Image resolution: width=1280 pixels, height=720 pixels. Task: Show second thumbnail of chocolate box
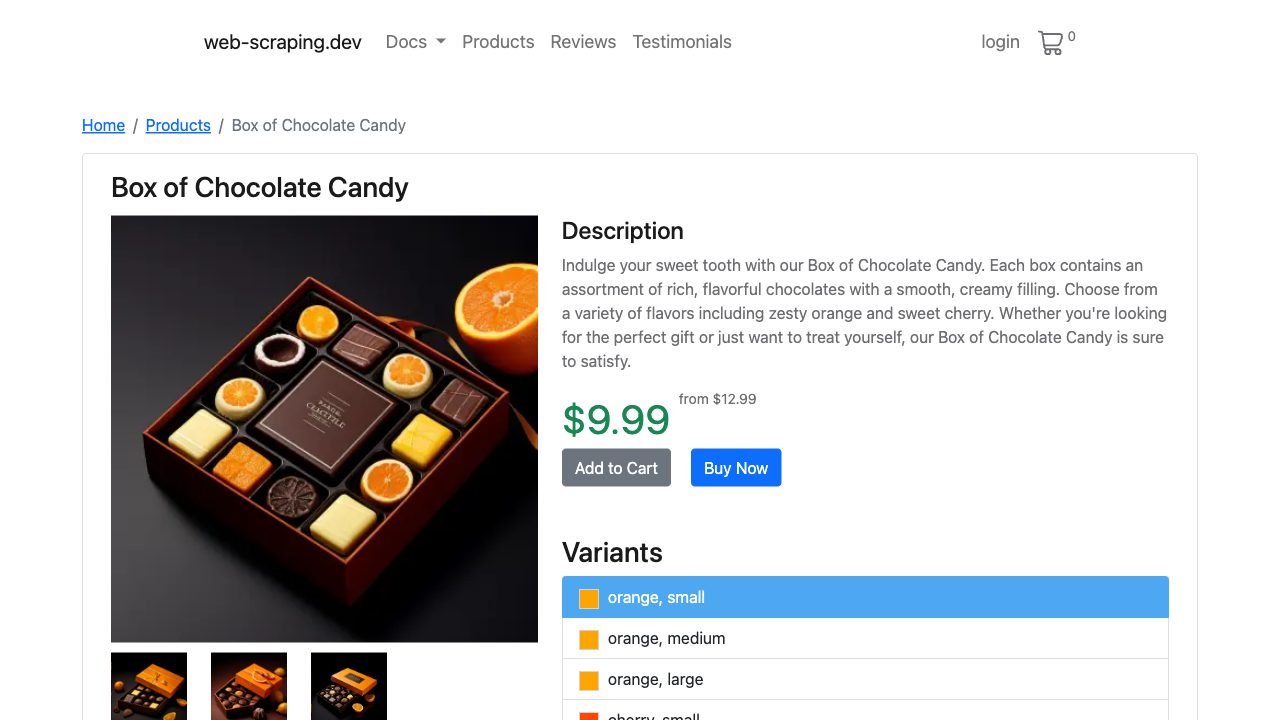pos(249,686)
